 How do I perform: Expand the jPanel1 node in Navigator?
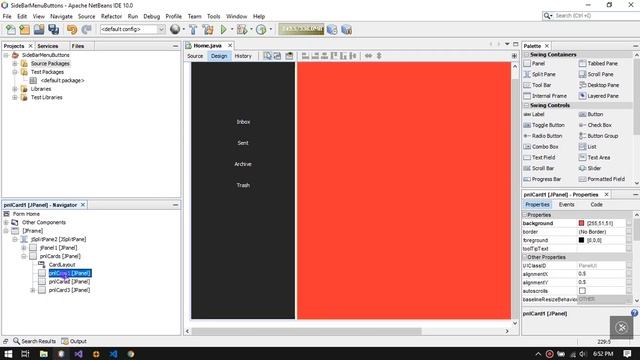click(x=24, y=248)
